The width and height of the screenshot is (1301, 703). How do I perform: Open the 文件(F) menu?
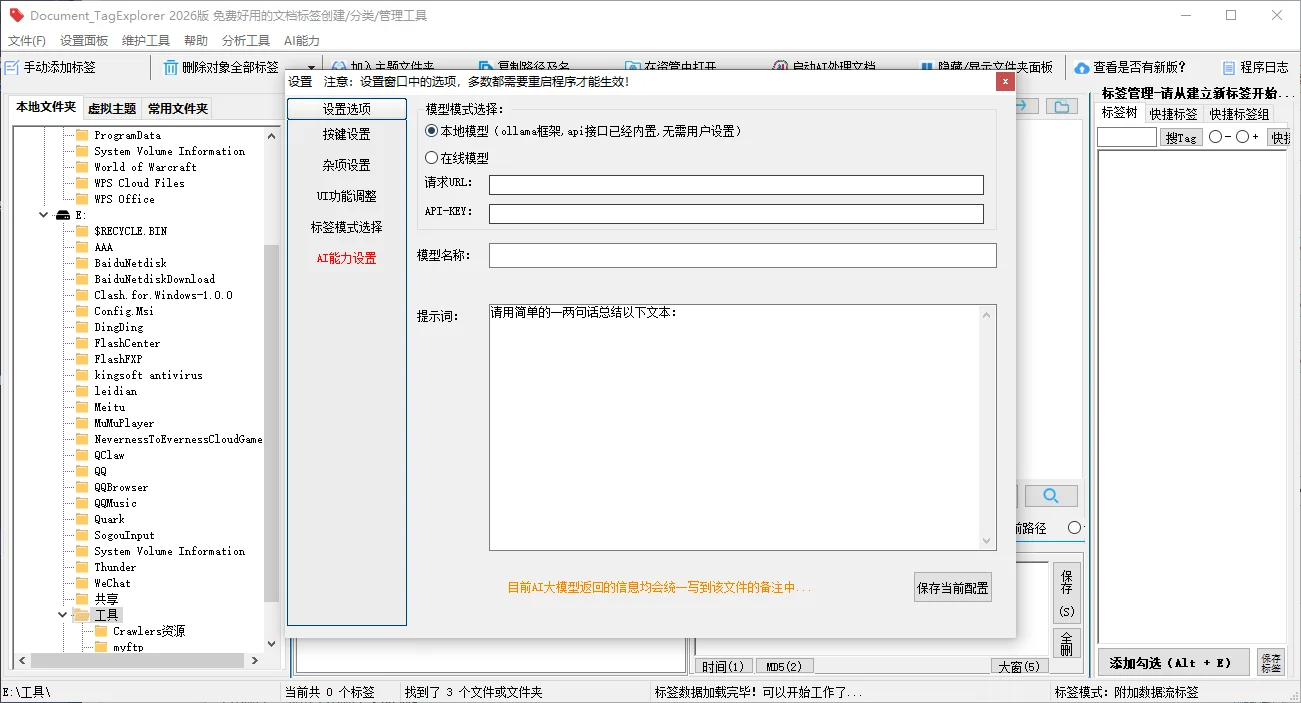(x=27, y=41)
